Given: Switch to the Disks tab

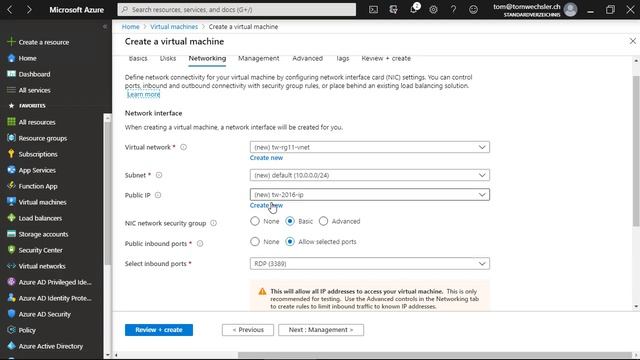Looking at the screenshot, I should (x=168, y=58).
